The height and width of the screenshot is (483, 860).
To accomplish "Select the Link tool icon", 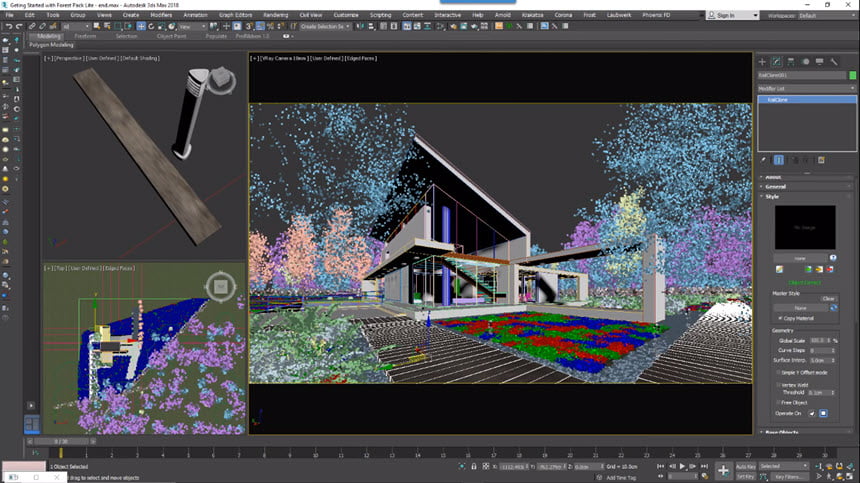I will click(x=32, y=26).
